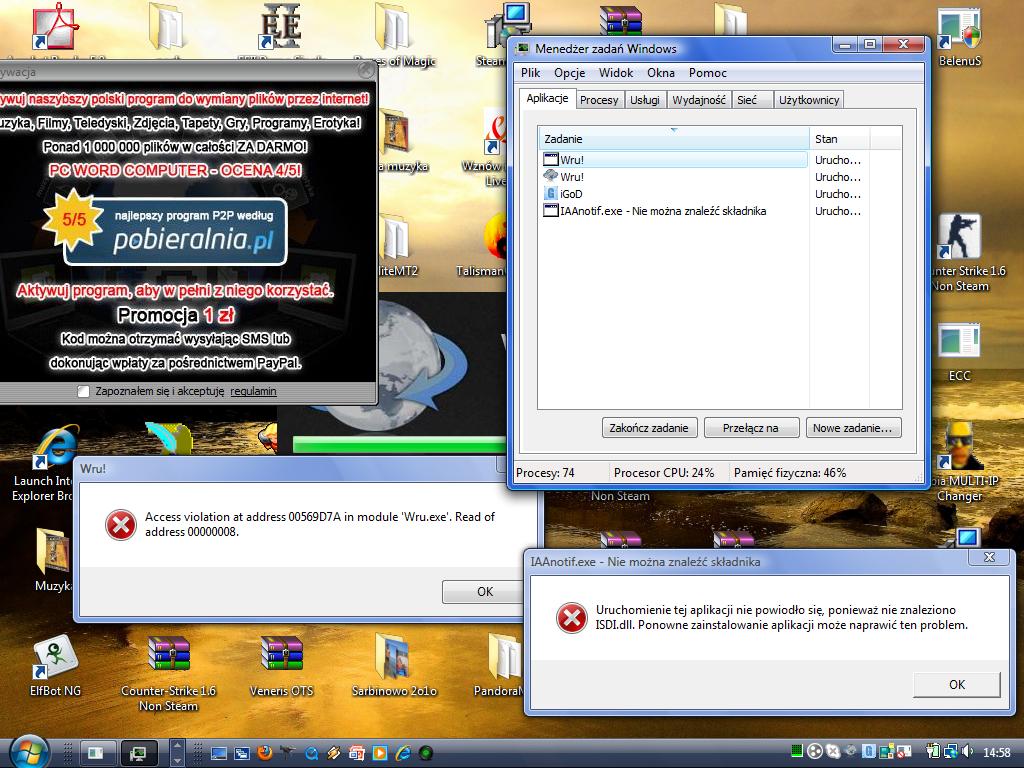The width and height of the screenshot is (1024, 768).
Task: Open the Plik menu in Task Manager
Action: click(530, 72)
